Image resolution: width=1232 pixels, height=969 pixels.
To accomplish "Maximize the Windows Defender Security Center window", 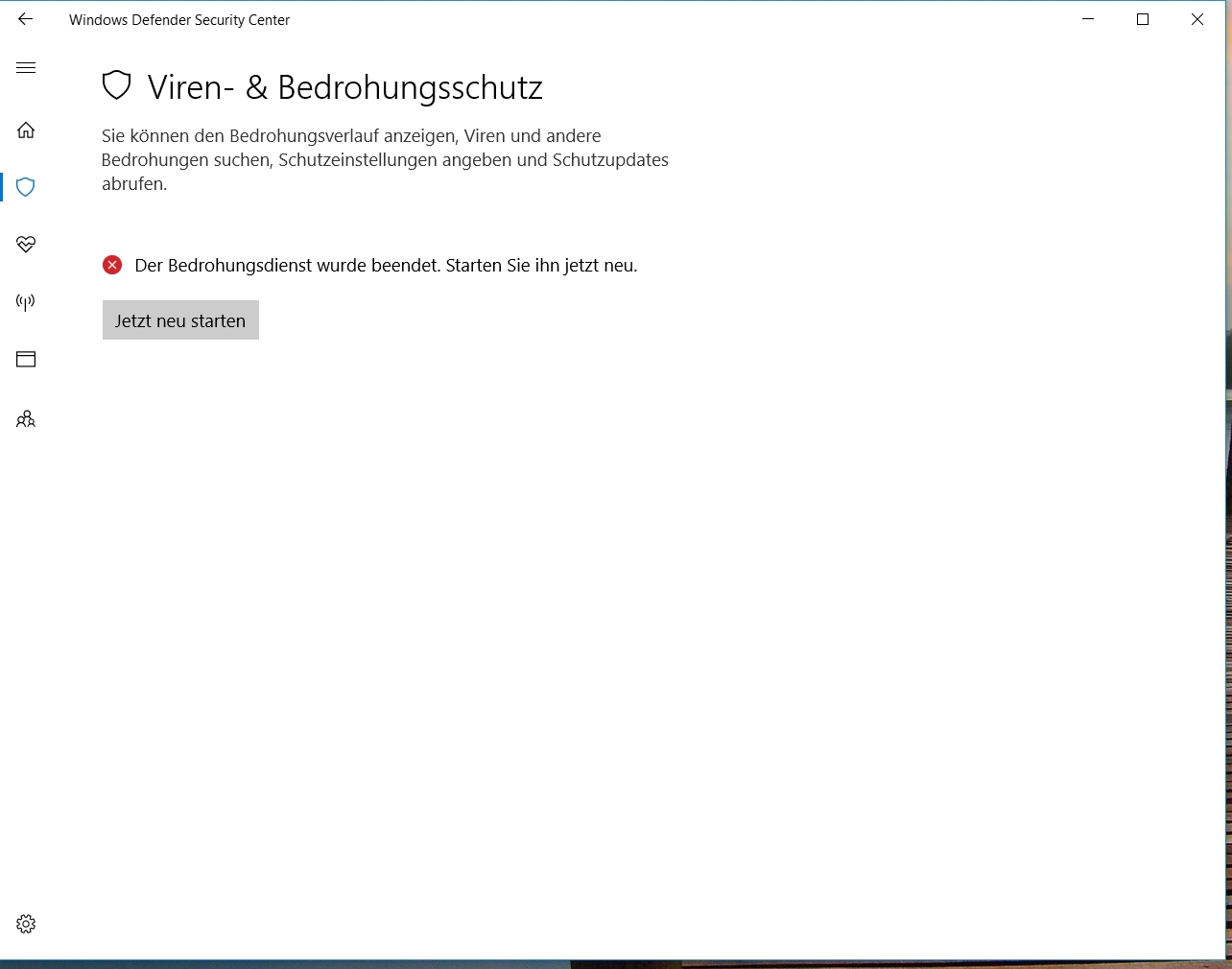I will pyautogui.click(x=1143, y=19).
